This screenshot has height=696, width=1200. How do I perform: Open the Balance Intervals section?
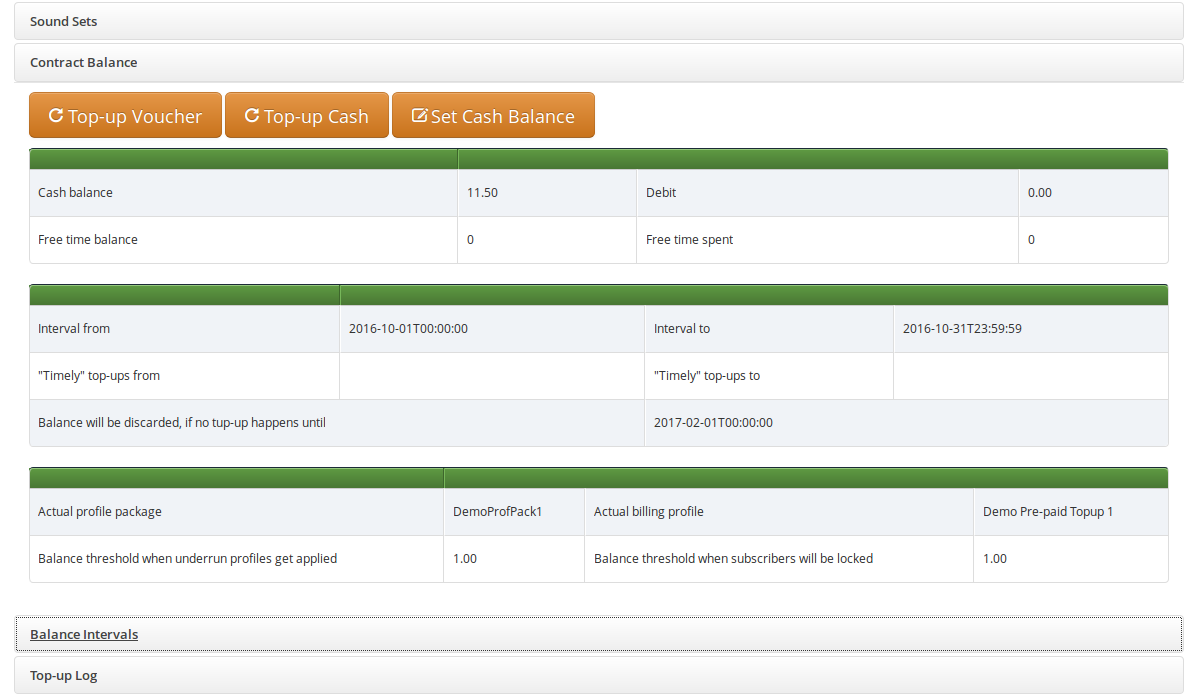[84, 634]
